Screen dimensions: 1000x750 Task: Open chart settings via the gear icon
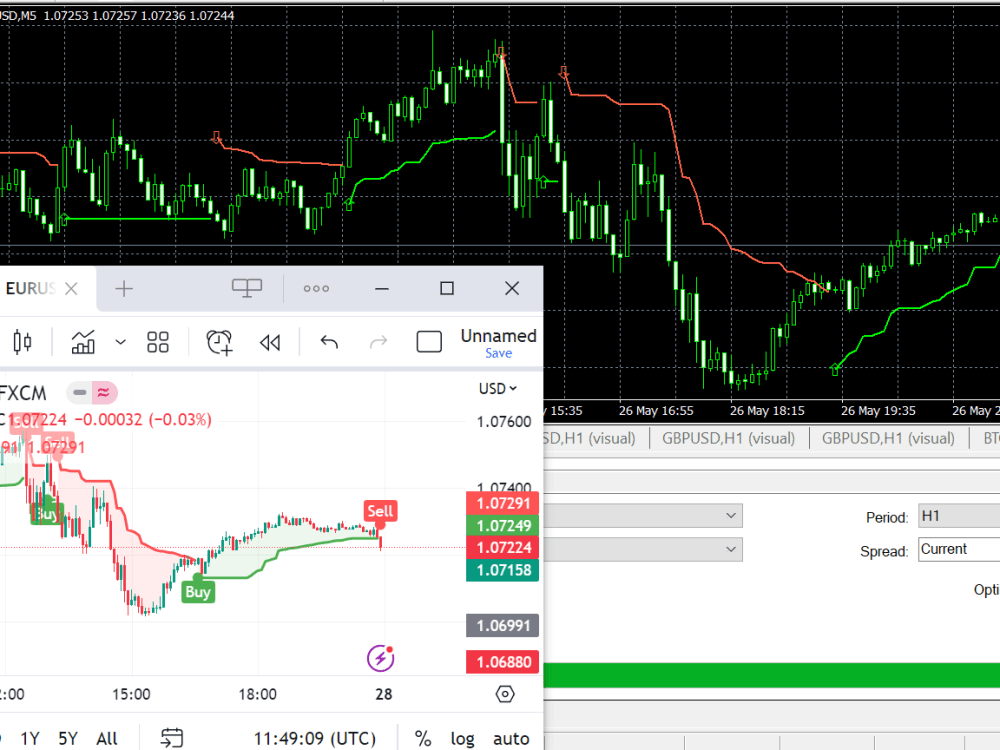504,694
